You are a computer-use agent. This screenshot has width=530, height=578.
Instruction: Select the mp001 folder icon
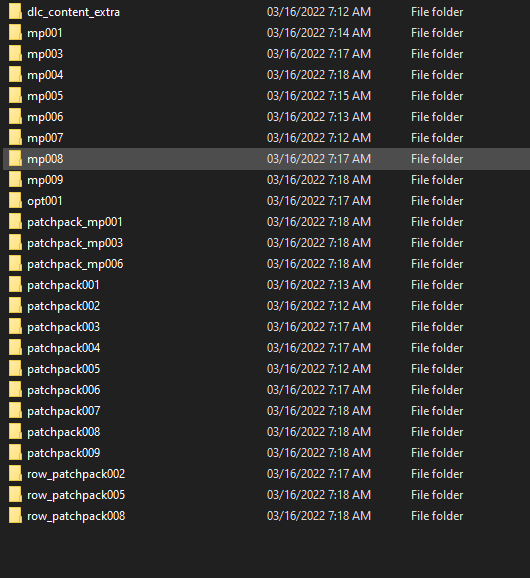coord(15,33)
